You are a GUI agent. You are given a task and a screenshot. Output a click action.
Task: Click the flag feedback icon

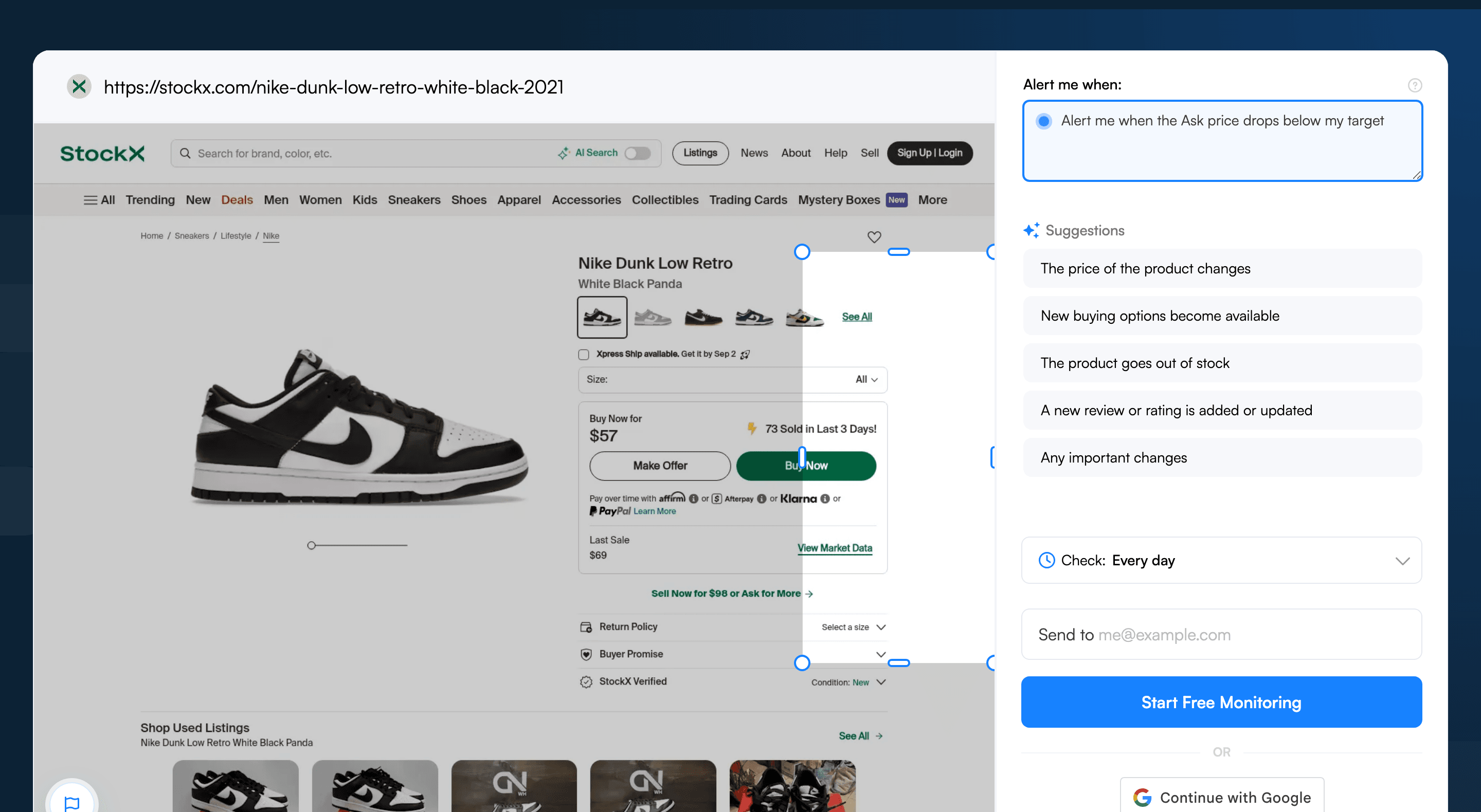[72, 803]
